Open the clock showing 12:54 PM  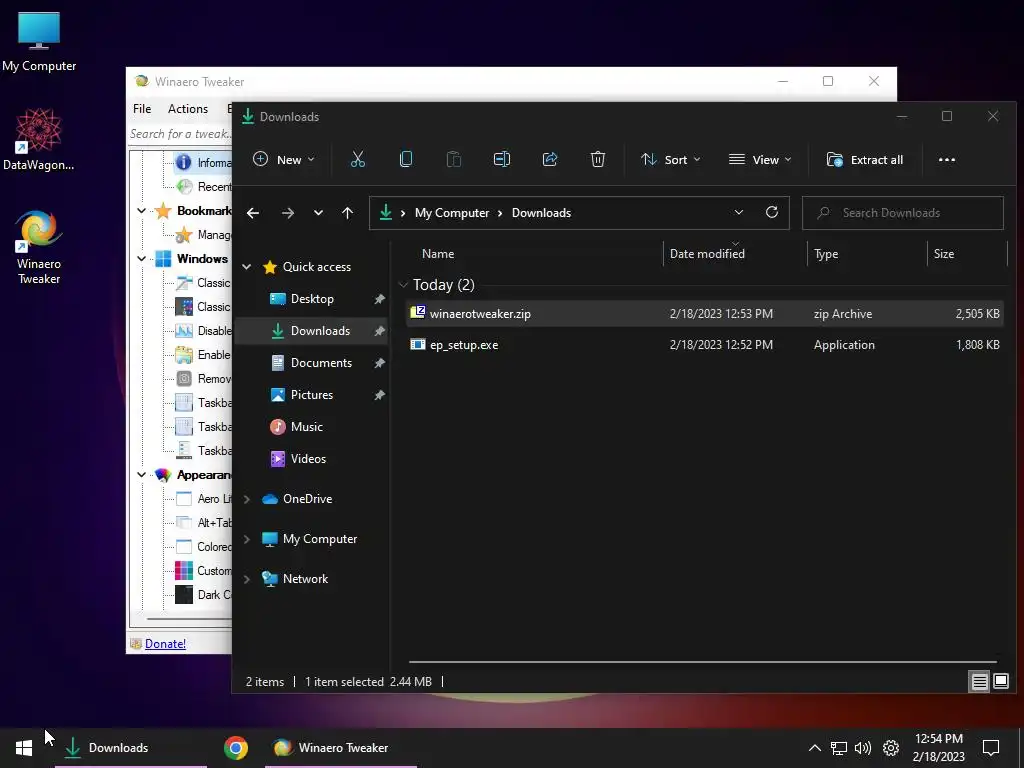(x=938, y=748)
